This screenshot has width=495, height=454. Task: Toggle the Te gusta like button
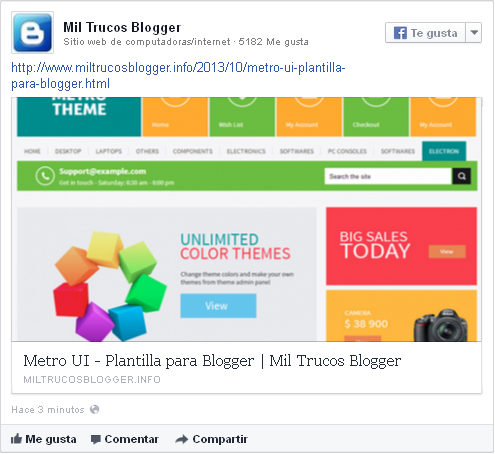425,33
